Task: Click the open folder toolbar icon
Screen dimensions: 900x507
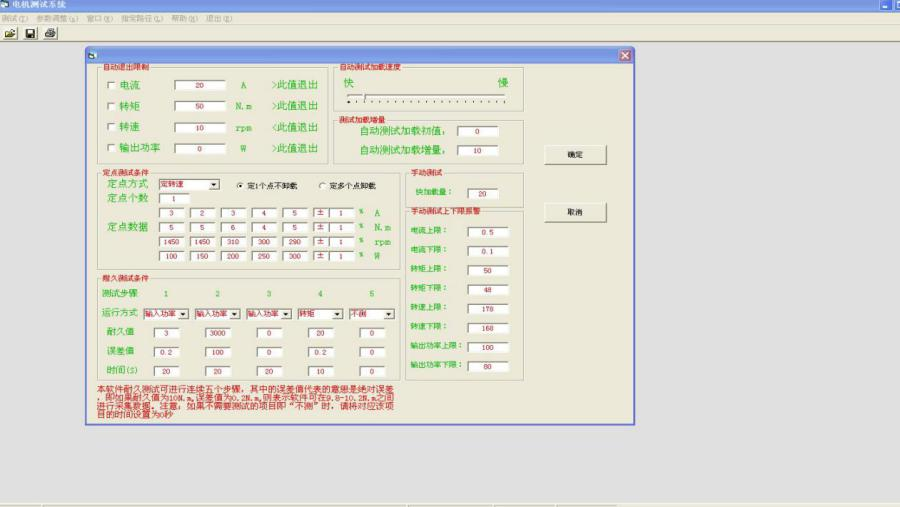Action: (x=10, y=33)
